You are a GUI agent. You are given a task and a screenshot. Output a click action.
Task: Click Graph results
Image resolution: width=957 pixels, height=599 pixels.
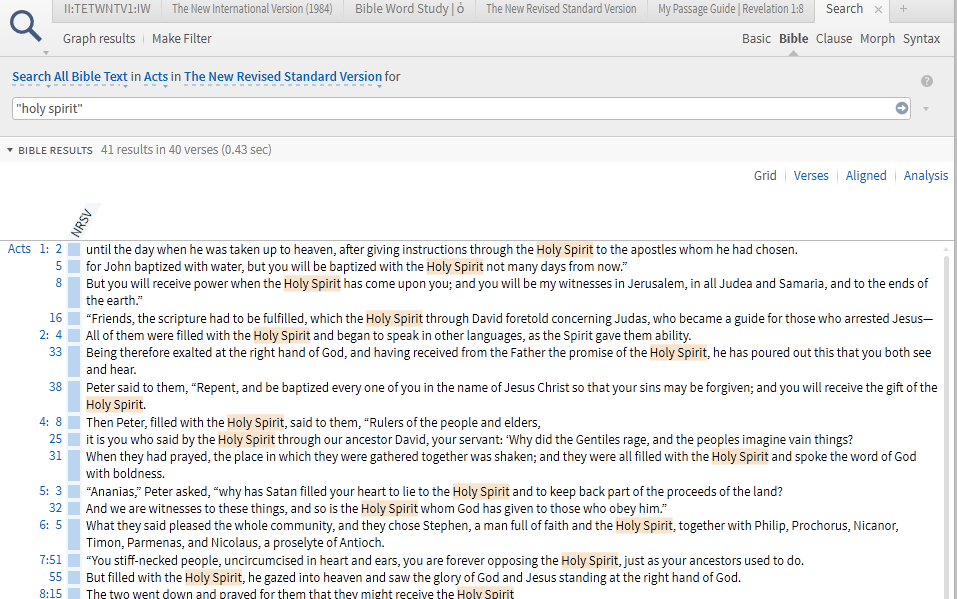99,38
